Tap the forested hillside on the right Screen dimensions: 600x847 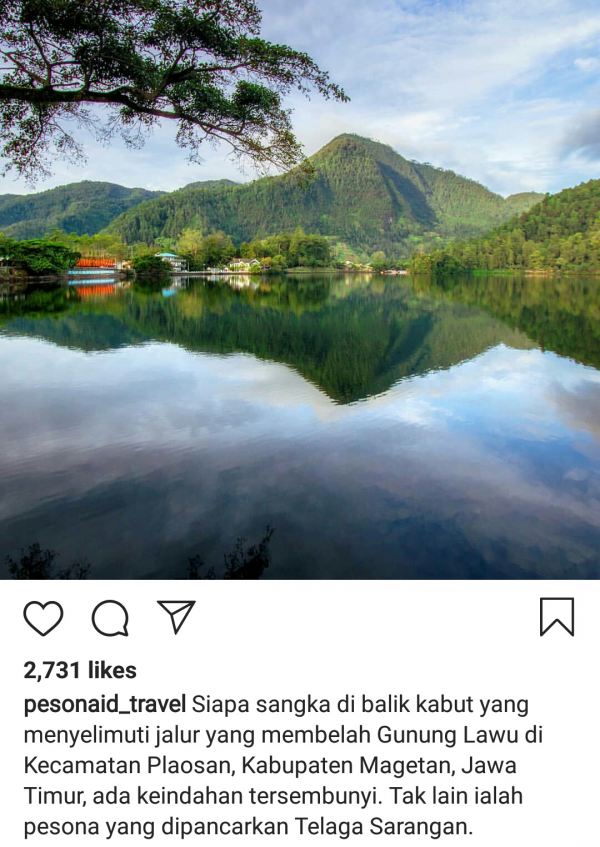tap(529, 232)
